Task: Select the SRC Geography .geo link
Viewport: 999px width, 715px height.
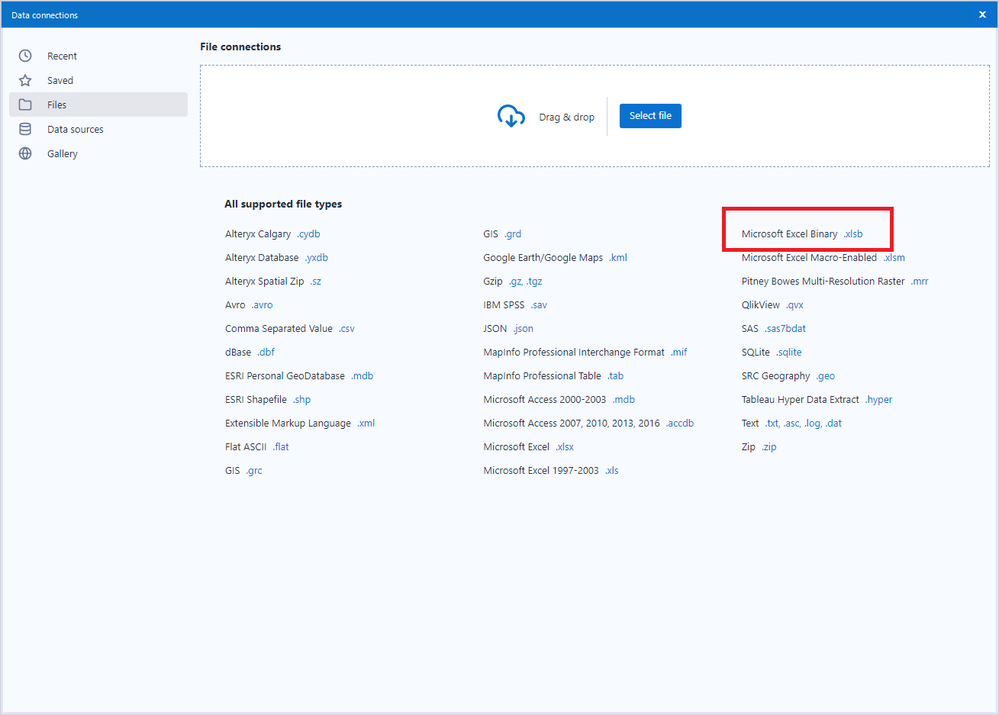Action: click(x=825, y=376)
